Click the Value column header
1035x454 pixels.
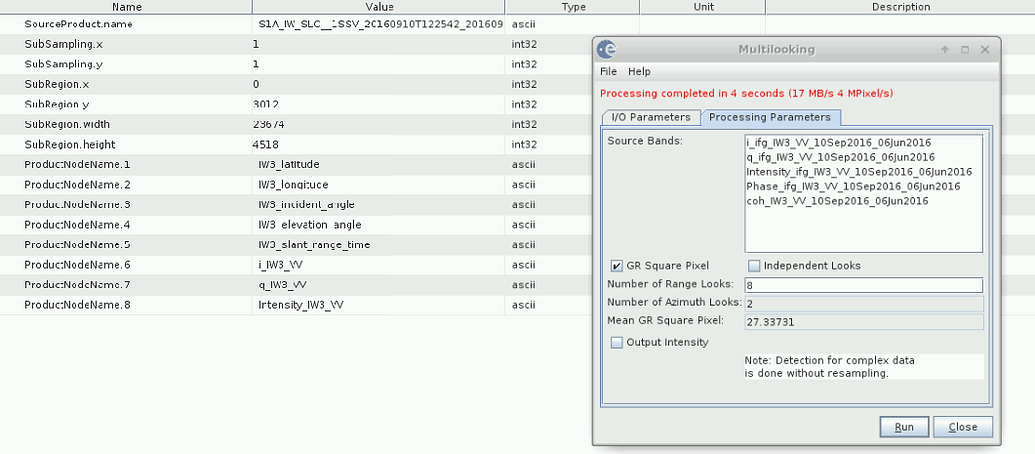coord(378,6)
